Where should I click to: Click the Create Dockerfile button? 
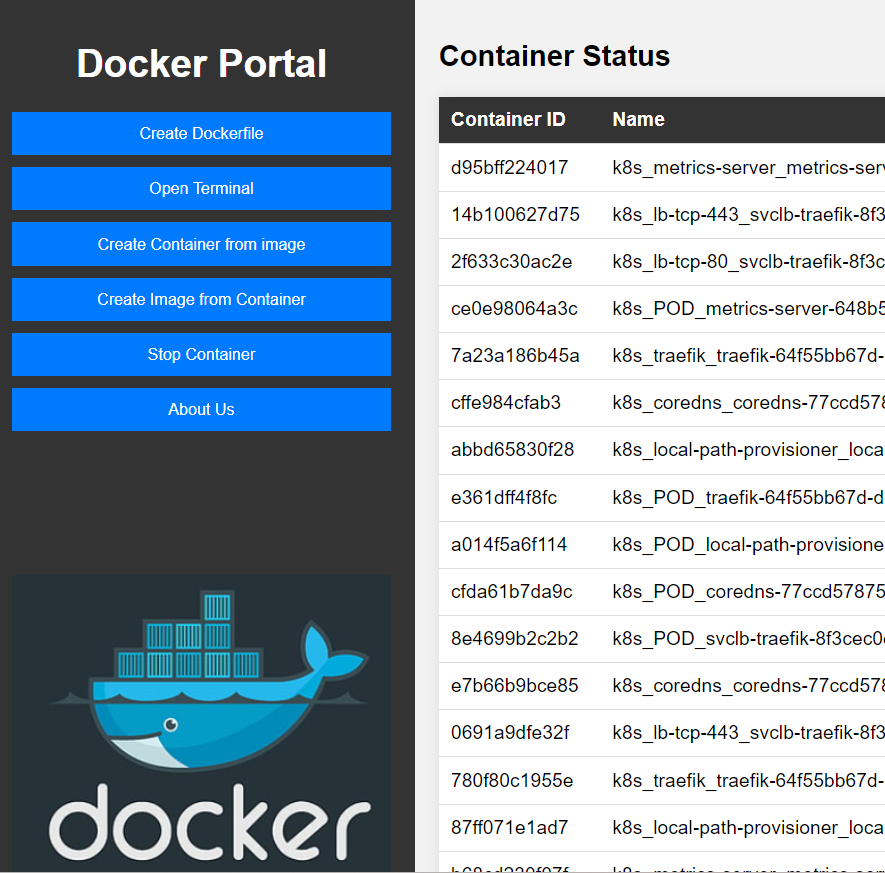(x=201, y=133)
